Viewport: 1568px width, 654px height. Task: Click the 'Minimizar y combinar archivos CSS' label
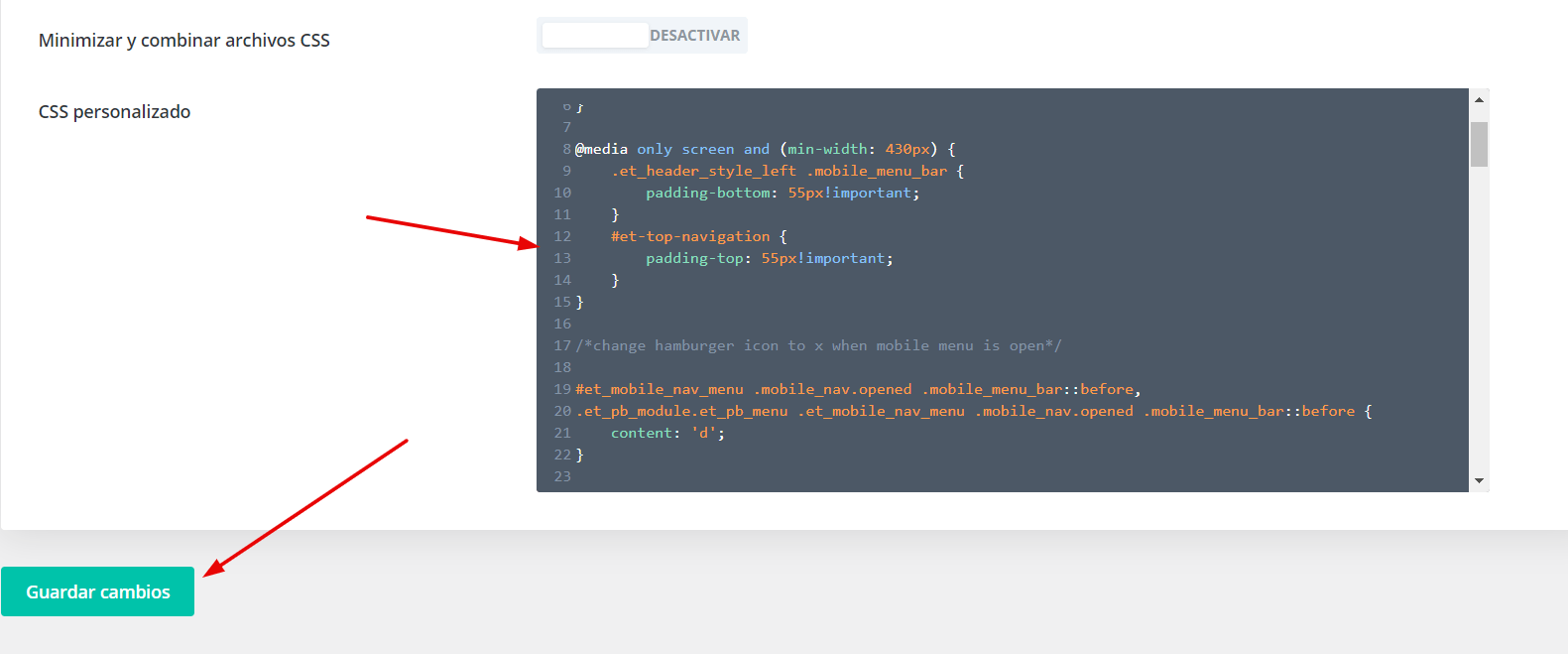(183, 41)
